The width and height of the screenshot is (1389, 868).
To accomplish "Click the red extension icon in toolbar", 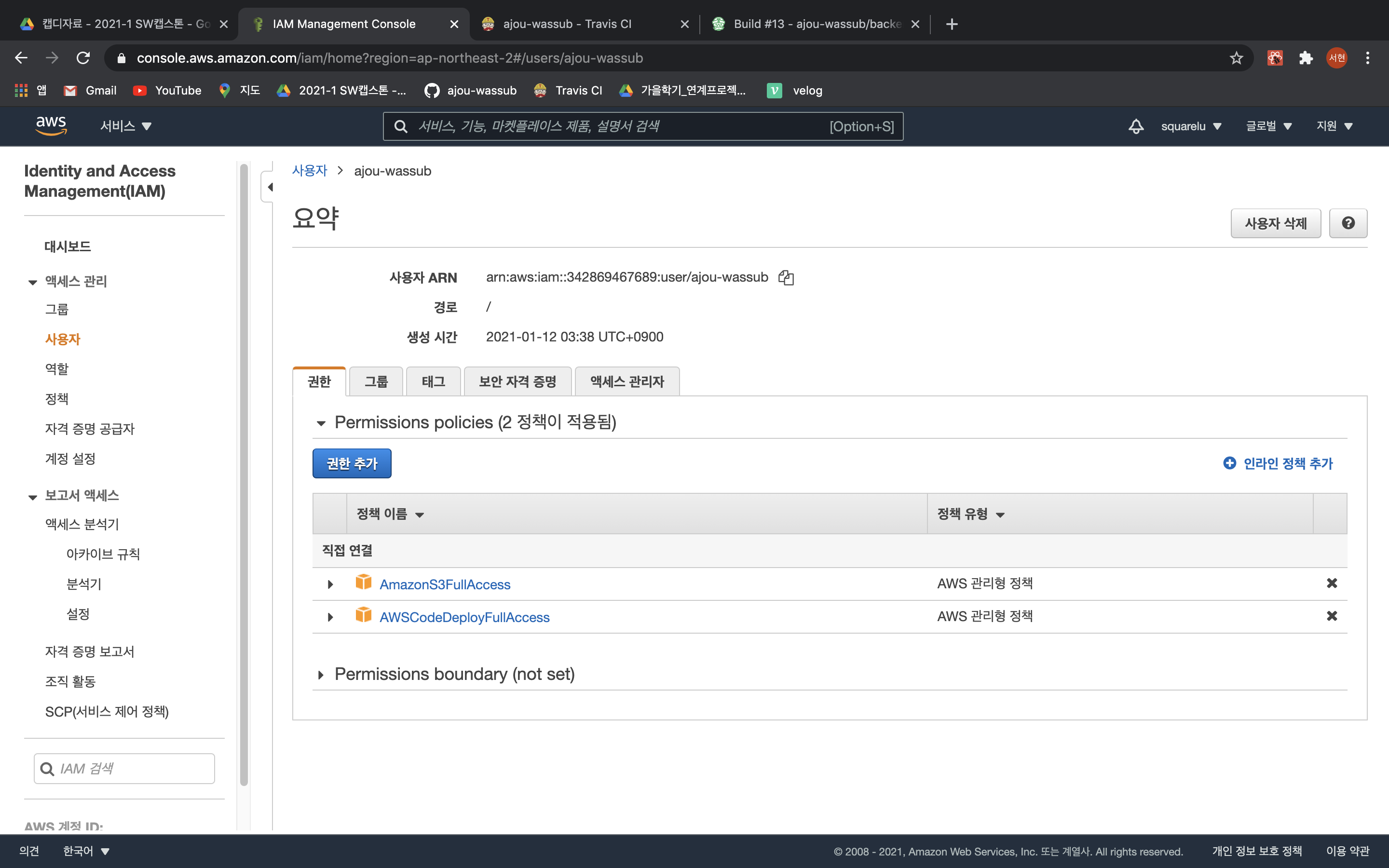I will [x=1275, y=58].
